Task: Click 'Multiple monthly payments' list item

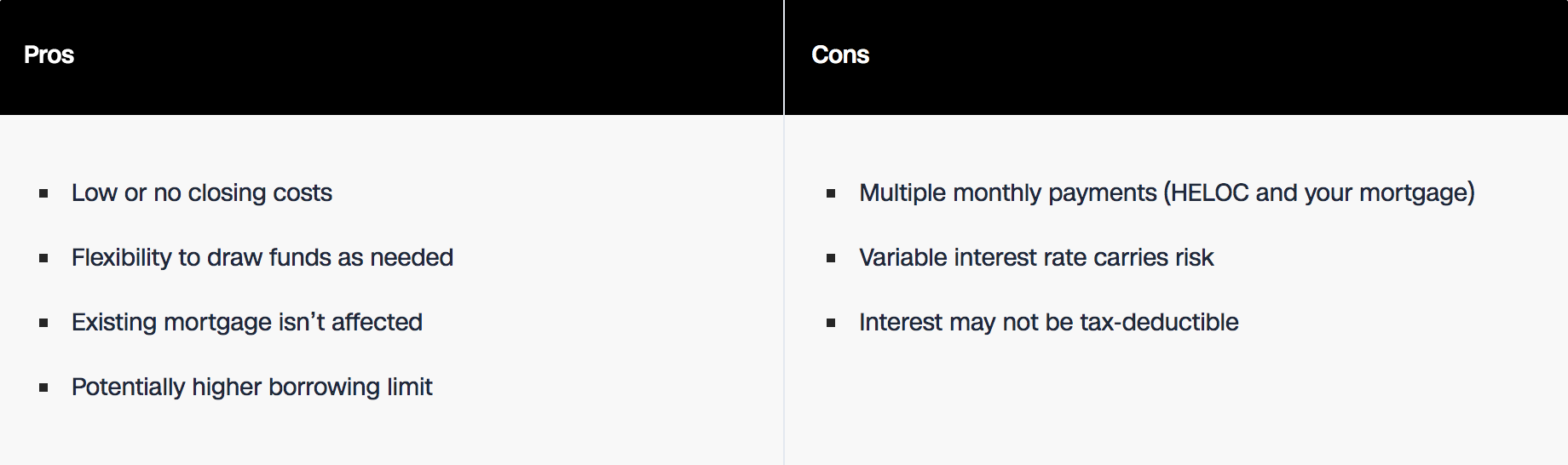Action: click(x=1167, y=193)
